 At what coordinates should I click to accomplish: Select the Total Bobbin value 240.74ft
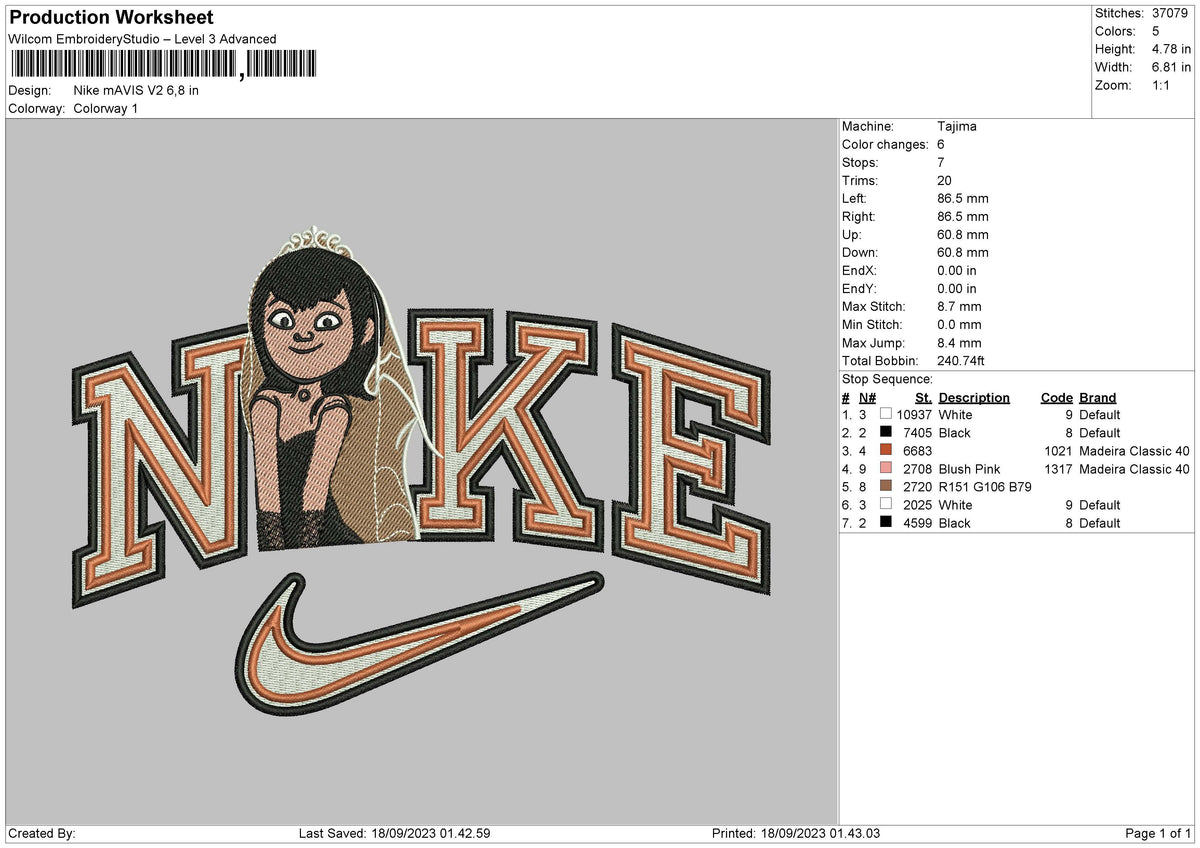962,360
